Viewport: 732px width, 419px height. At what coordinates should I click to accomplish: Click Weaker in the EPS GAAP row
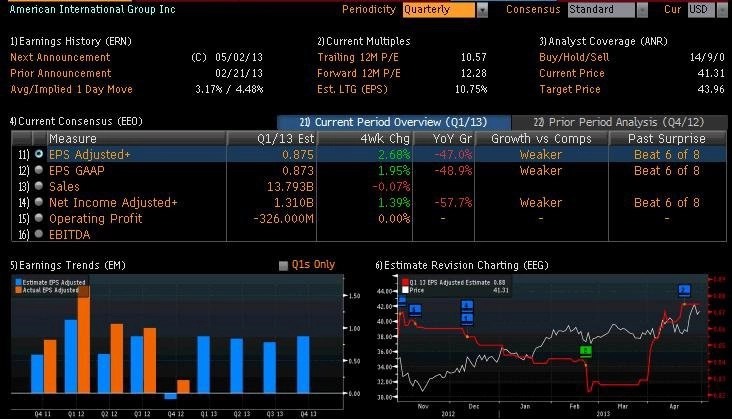click(x=541, y=171)
